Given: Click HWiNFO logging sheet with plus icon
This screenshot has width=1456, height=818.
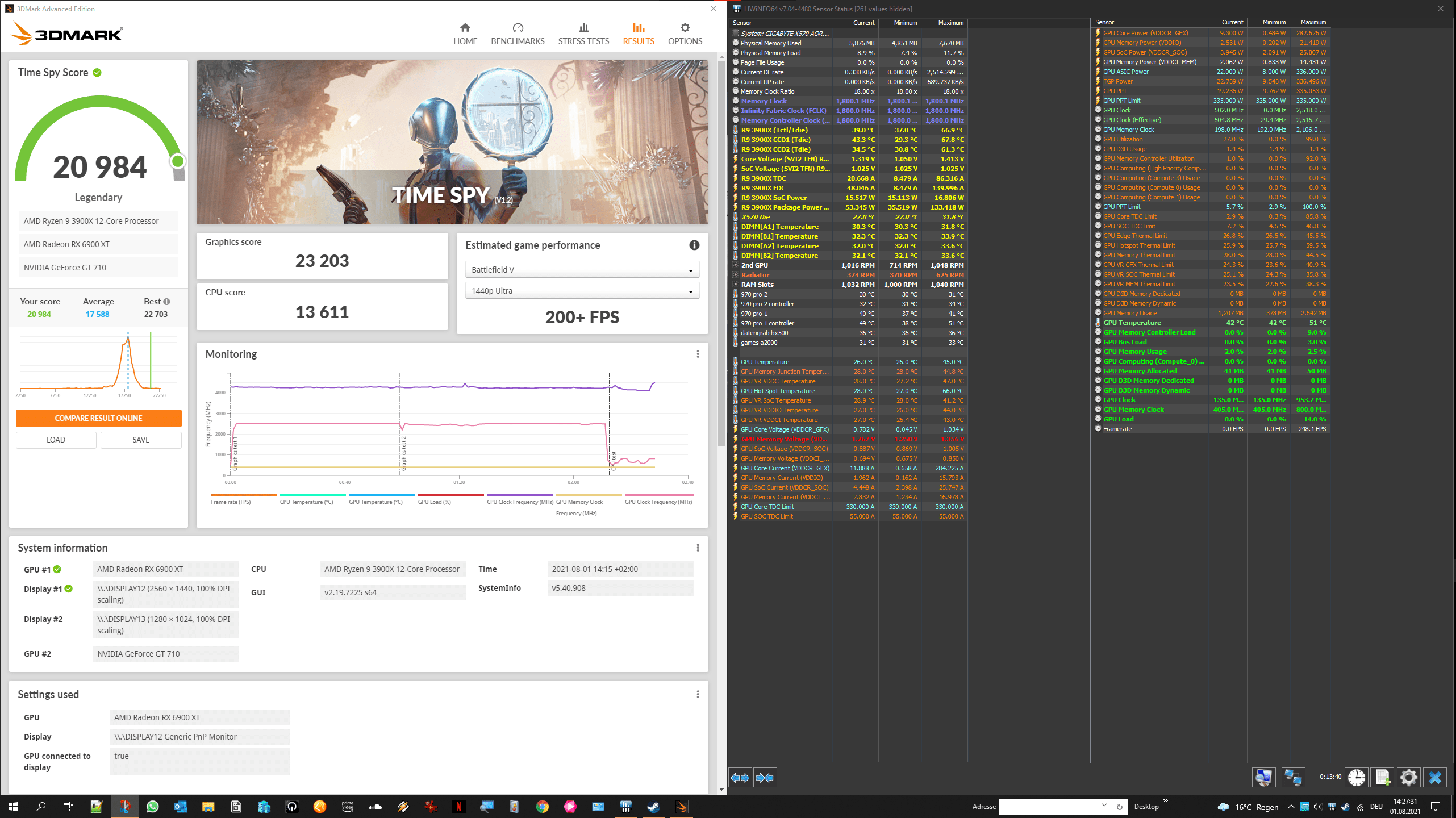Looking at the screenshot, I should (x=1383, y=777).
